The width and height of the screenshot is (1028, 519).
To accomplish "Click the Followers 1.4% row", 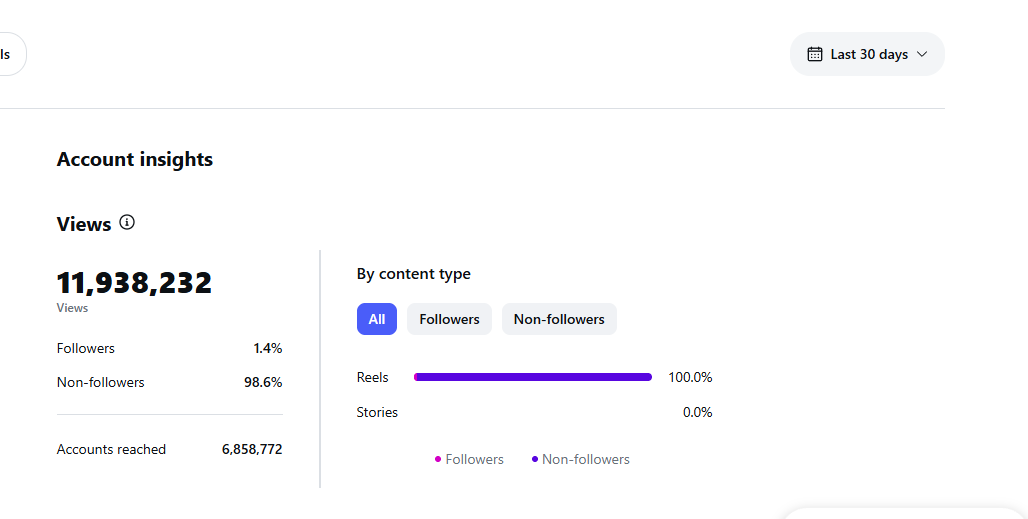I will coord(170,349).
